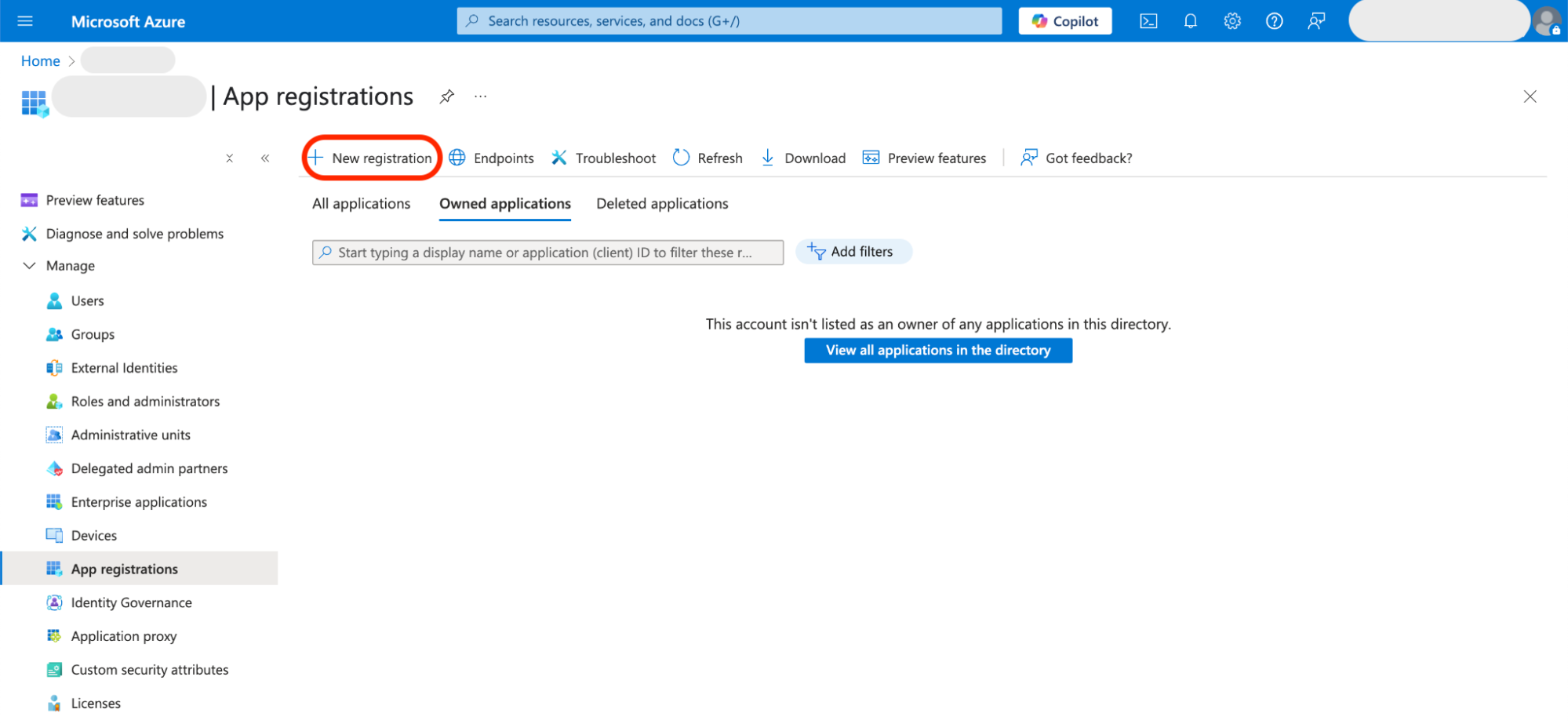Viewport: 1568px width, 724px height.
Task: Click Troubleshoot in the toolbar
Action: point(603,158)
